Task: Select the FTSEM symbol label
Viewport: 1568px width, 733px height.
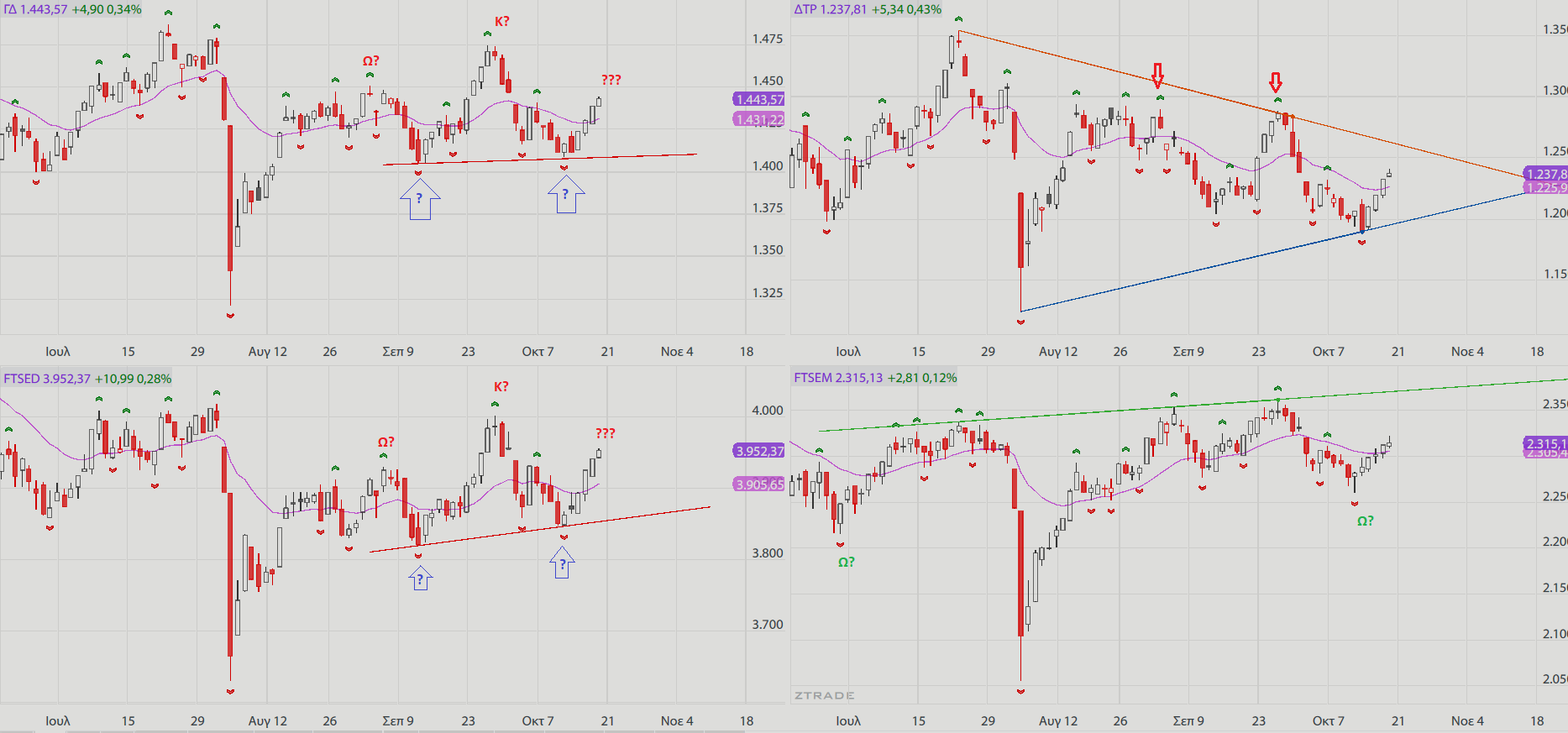Action: tap(813, 378)
